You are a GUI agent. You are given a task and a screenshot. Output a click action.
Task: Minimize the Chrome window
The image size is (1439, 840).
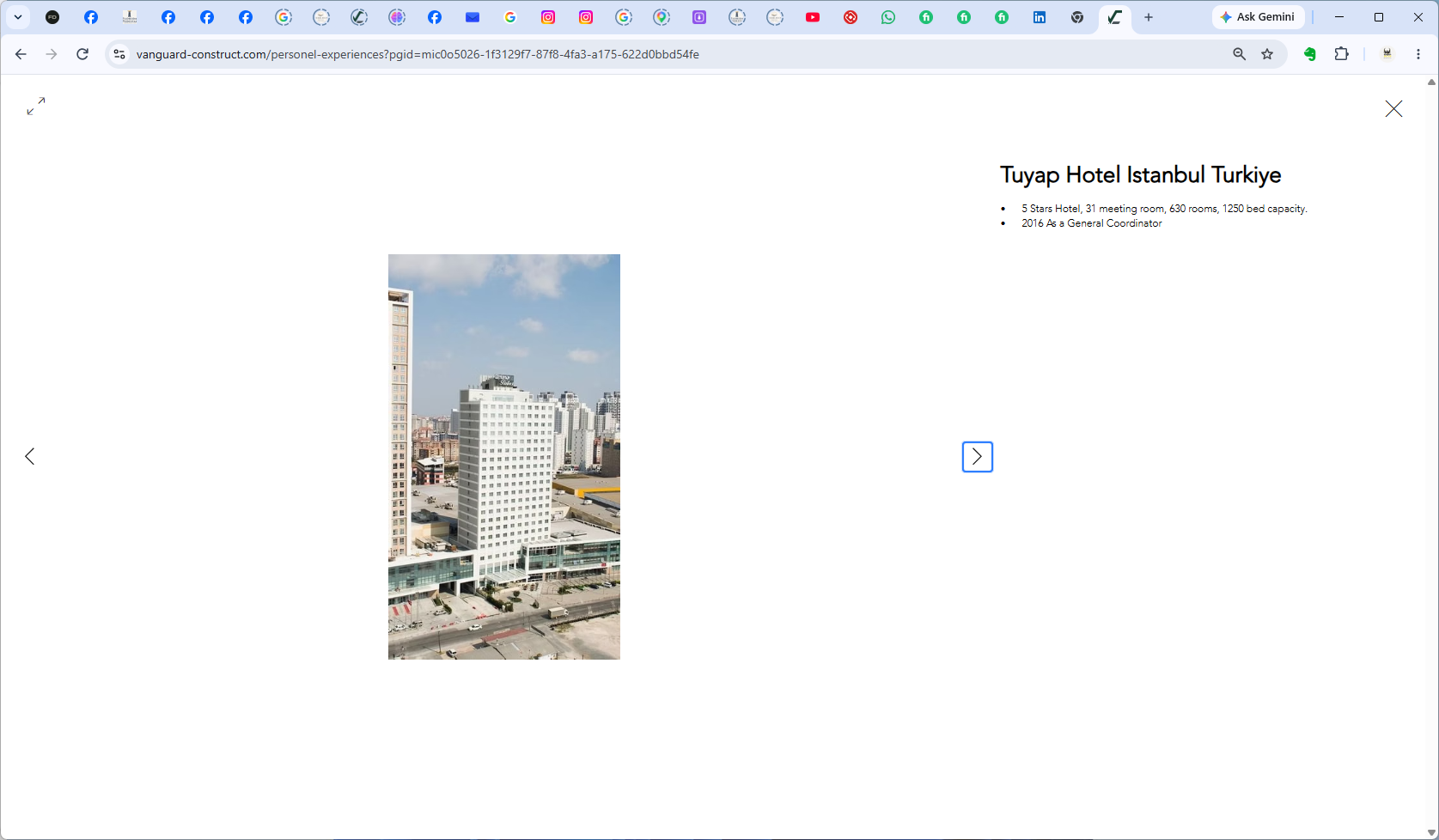click(x=1338, y=17)
